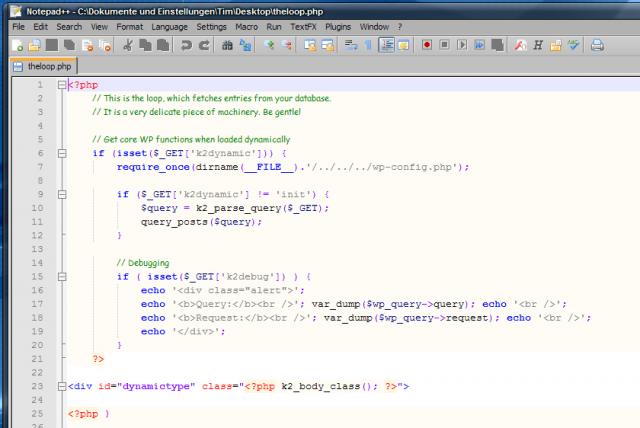This screenshot has height=428, width=640.
Task: Undo the last action via toolbar
Action: [186, 45]
